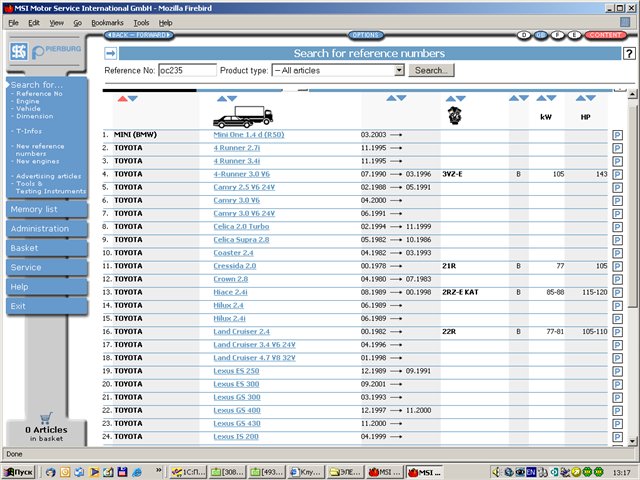Open P icon for Celica 2.0 Turbo row
This screenshot has height=480, width=640.
(x=617, y=227)
